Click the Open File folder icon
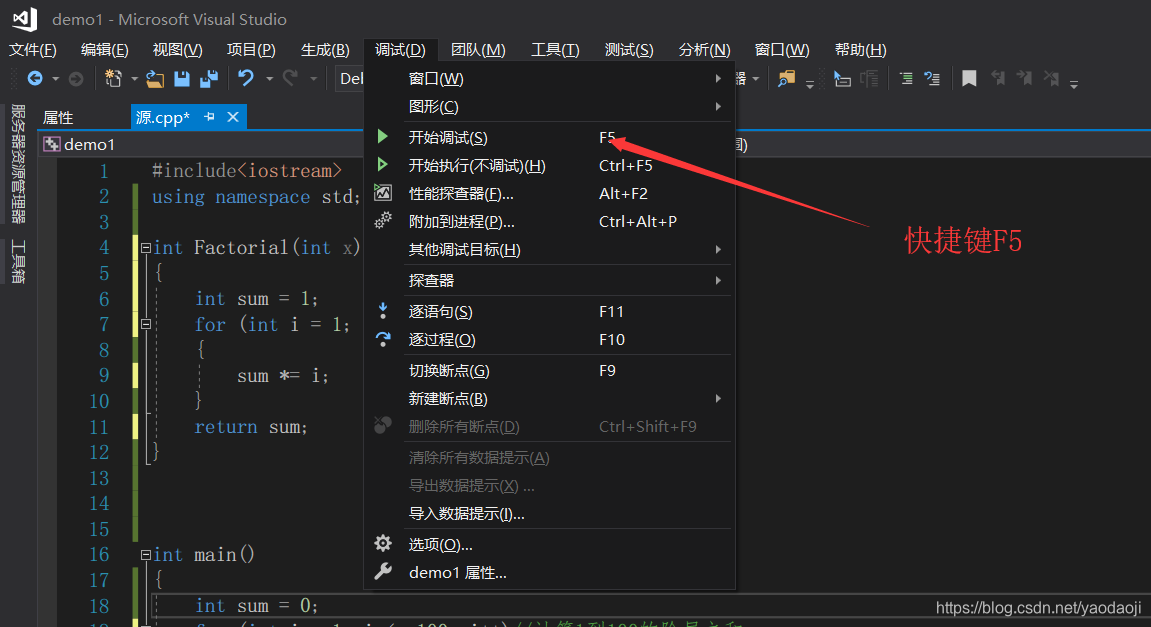Screen dimensions: 1151x627 [x=155, y=79]
